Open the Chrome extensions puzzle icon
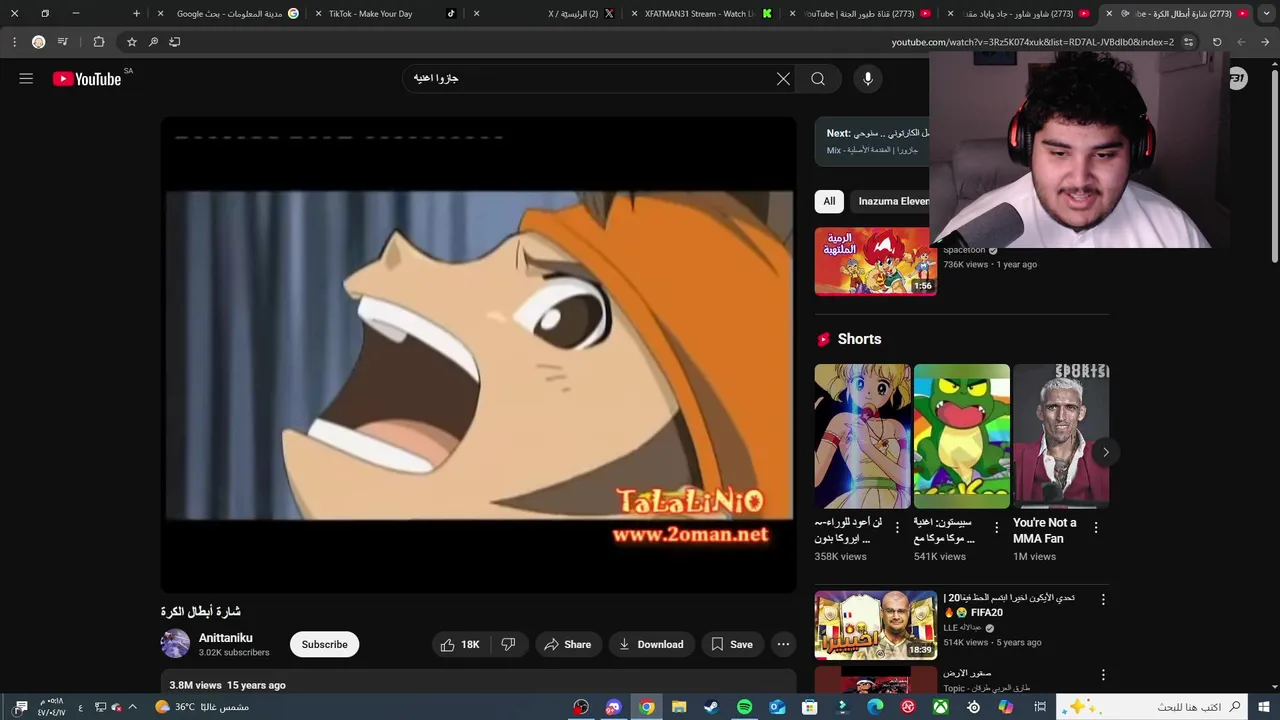Viewport: 1280px width, 720px height. click(98, 42)
